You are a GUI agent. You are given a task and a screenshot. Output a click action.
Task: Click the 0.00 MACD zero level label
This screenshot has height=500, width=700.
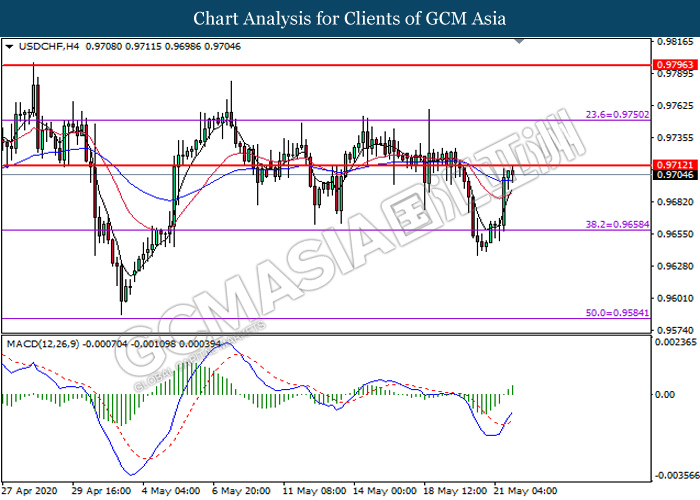click(665, 394)
